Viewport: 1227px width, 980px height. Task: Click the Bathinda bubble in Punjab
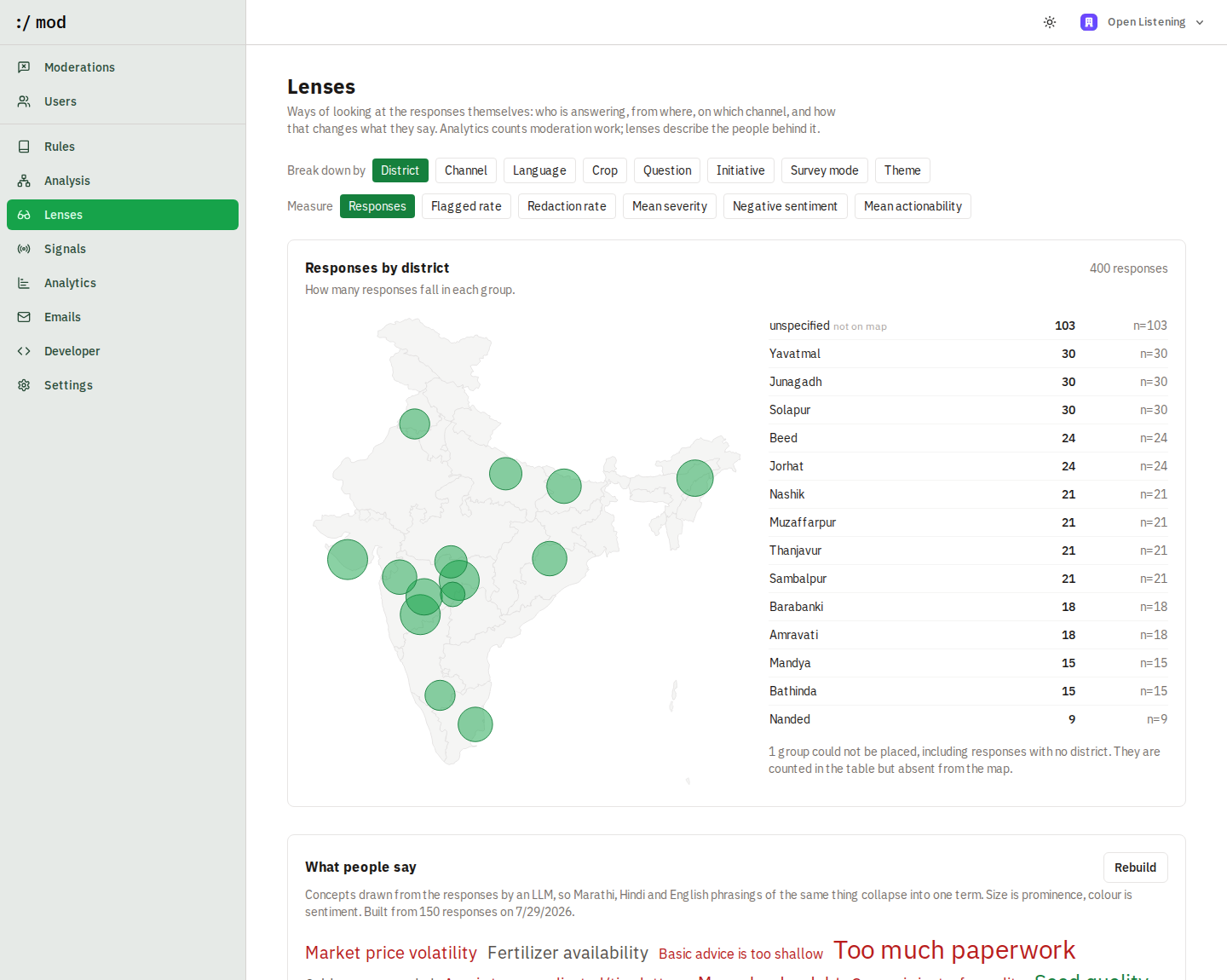point(415,424)
